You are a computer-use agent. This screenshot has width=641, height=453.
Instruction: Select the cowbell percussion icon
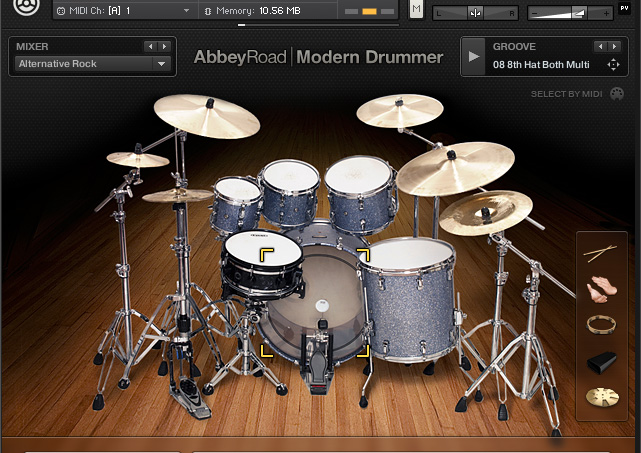click(602, 362)
